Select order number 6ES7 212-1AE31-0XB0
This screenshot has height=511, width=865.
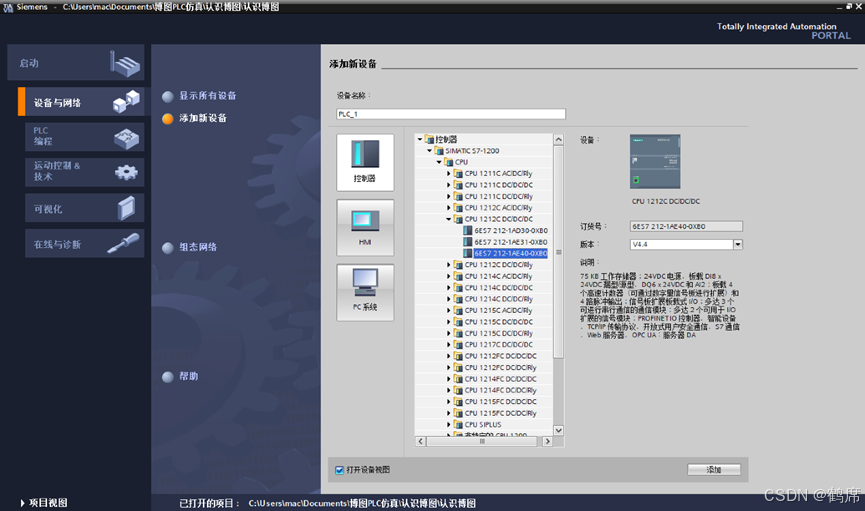pyautogui.click(x=511, y=242)
